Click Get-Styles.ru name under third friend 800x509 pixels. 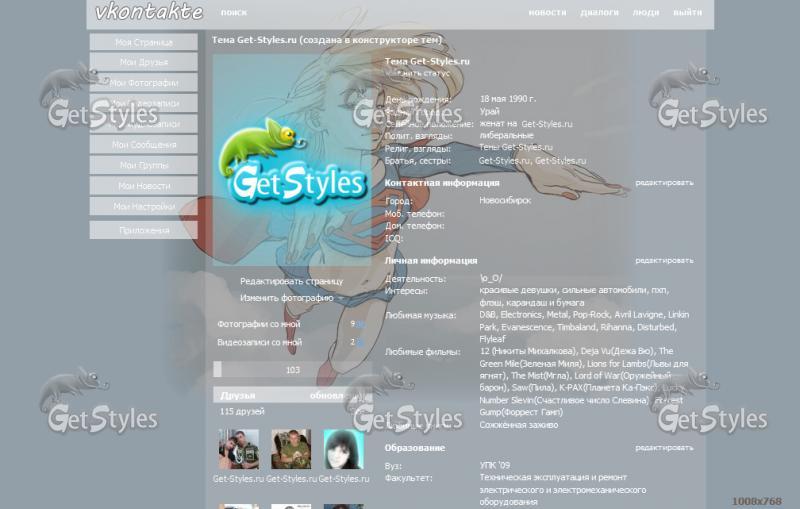(x=344, y=479)
